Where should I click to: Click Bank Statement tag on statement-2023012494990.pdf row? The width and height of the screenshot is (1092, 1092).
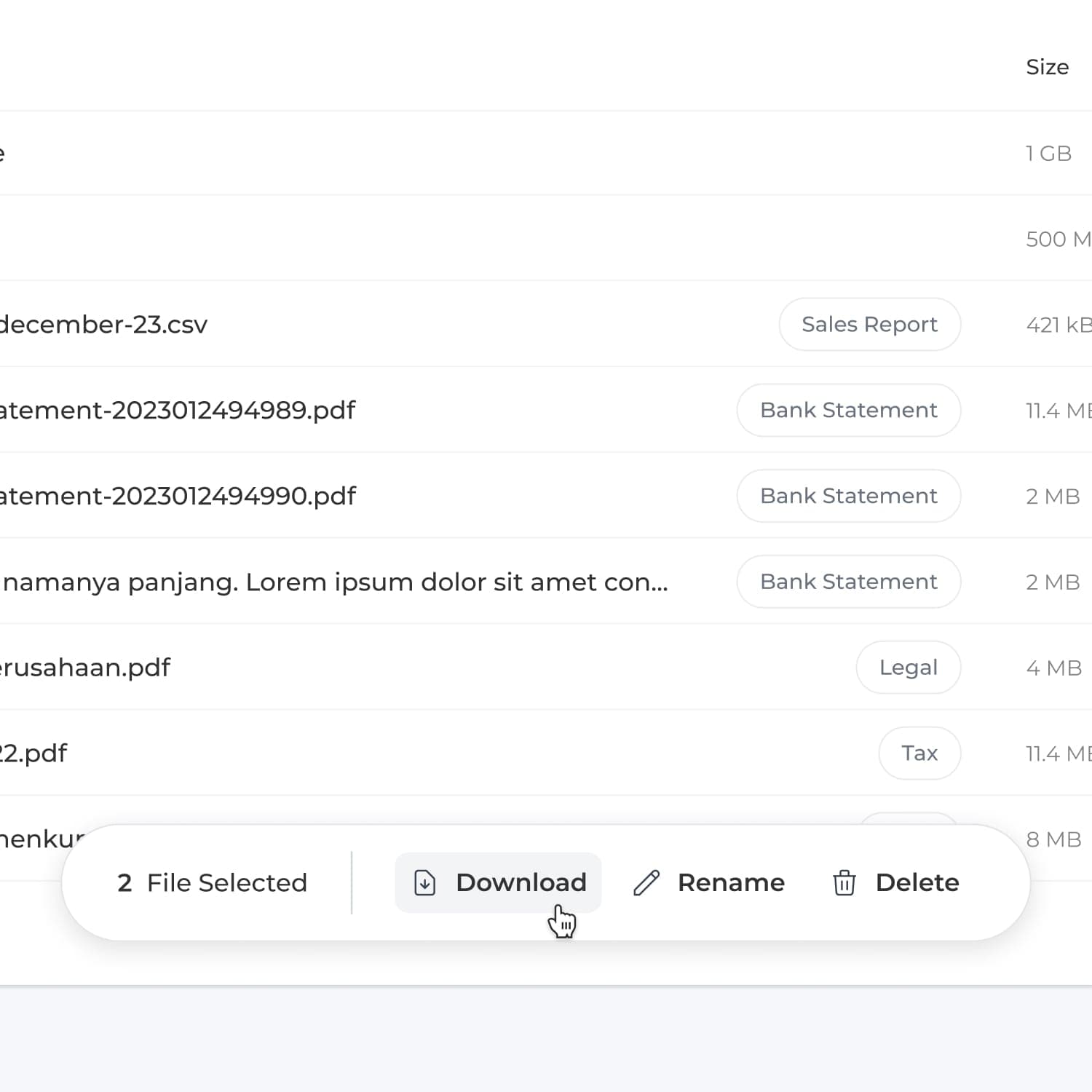point(848,496)
